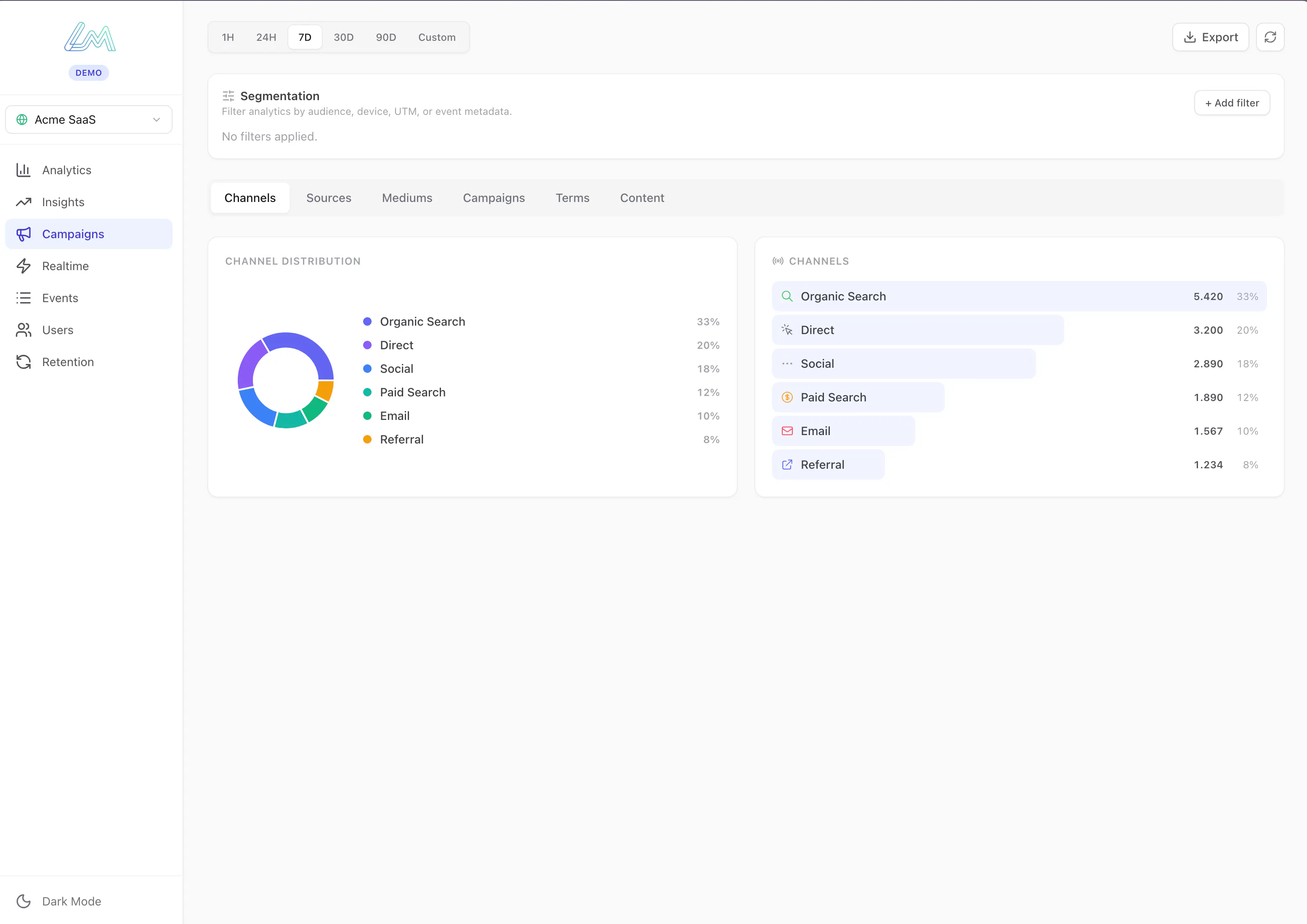
Task: Open Users section in sidebar
Action: tap(89, 329)
